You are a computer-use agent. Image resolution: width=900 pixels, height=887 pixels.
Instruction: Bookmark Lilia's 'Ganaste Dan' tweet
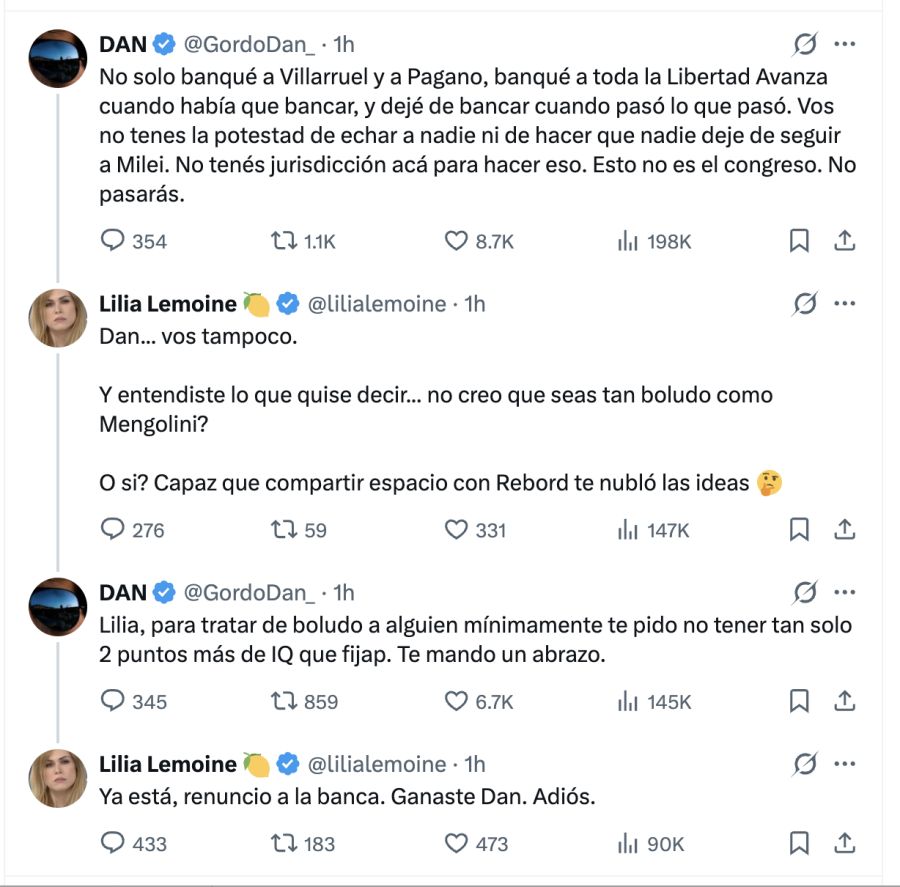pyautogui.click(x=799, y=844)
